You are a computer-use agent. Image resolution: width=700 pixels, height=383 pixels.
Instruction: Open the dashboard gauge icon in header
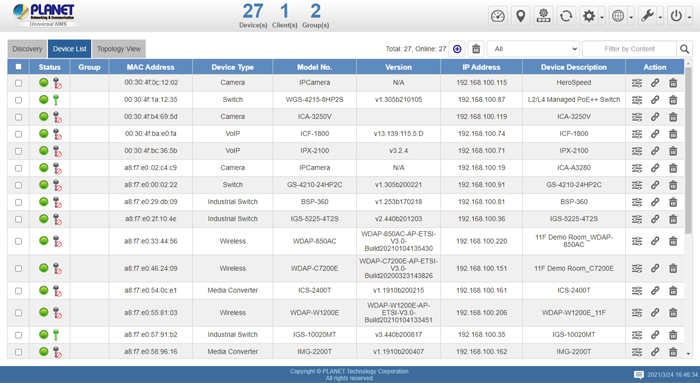click(x=497, y=17)
